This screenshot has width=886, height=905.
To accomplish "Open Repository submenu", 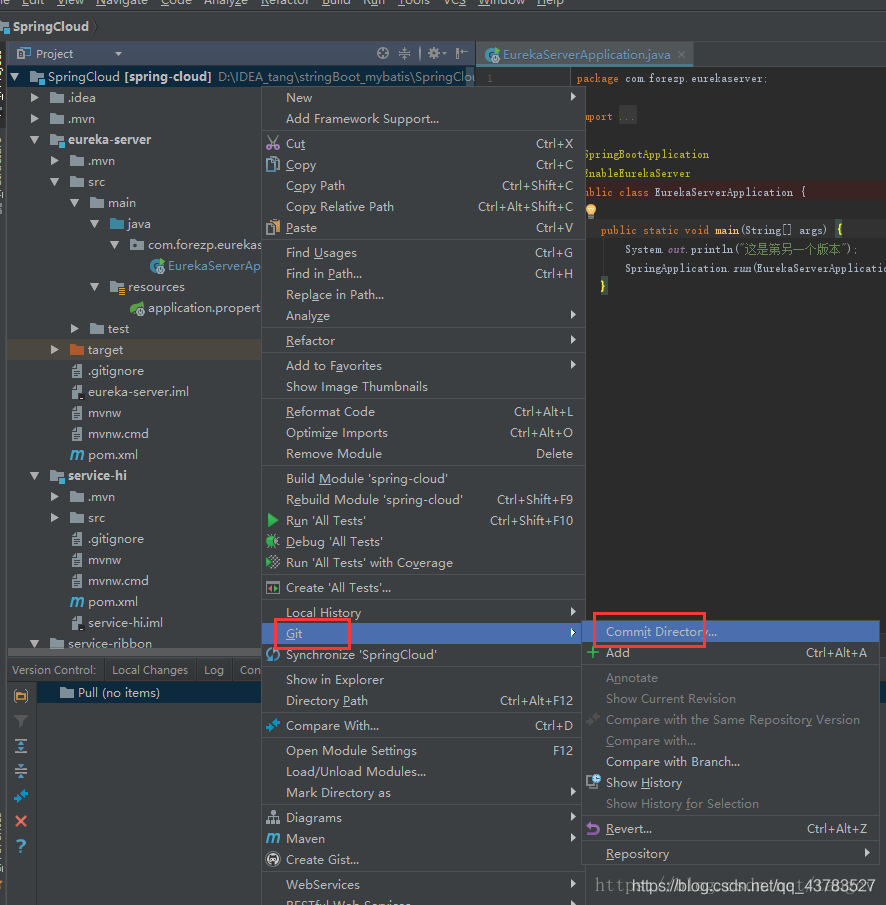I will point(730,854).
